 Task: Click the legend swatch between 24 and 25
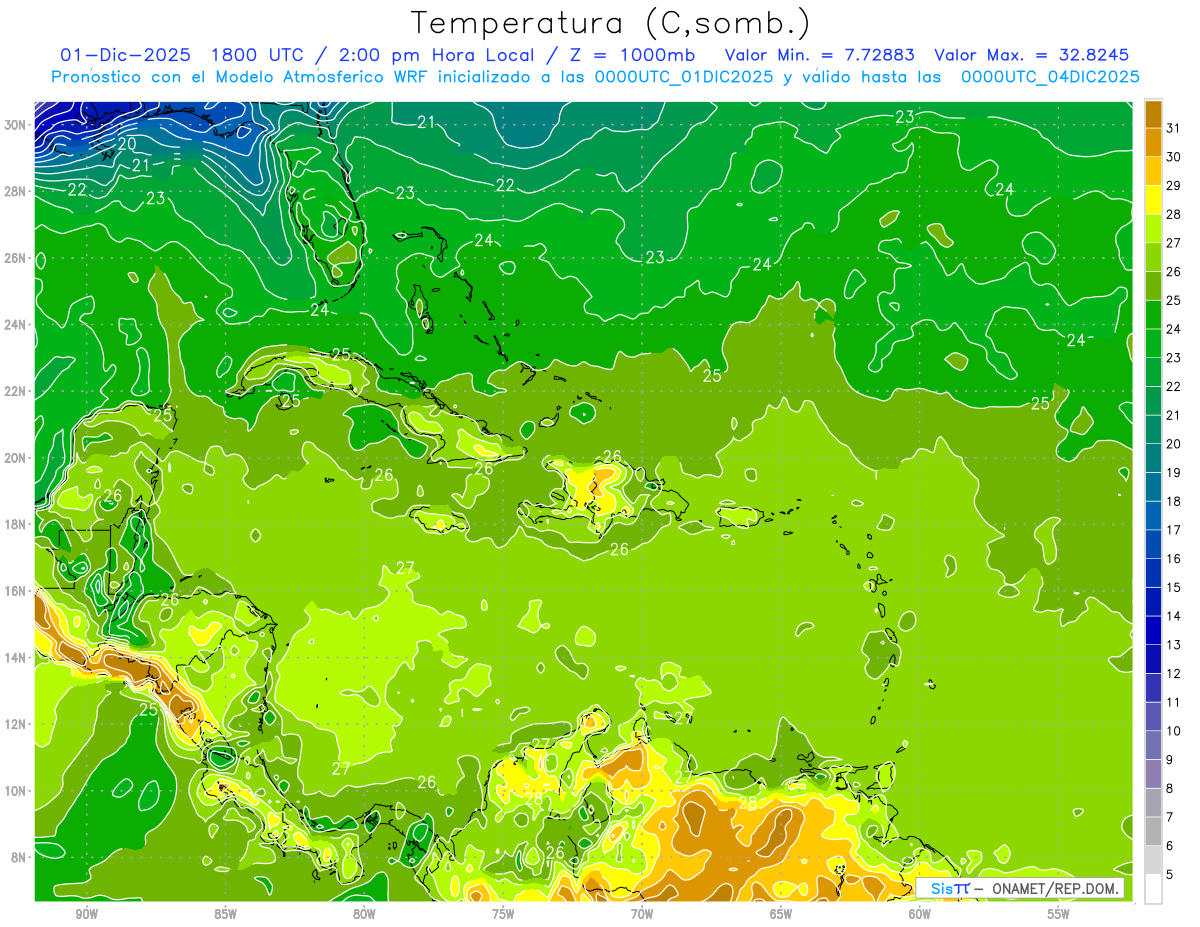pos(1153,315)
